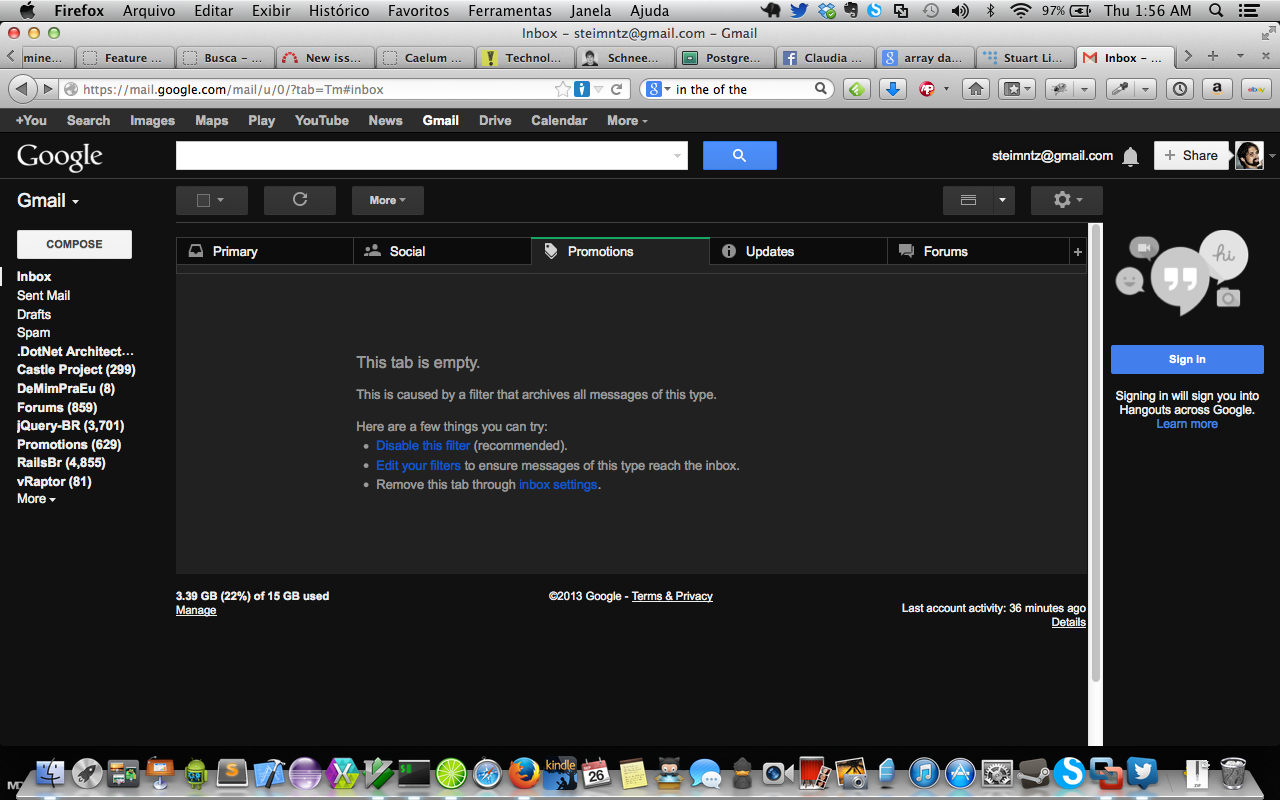Switch to the Forums inbox tab
Image resolution: width=1280 pixels, height=800 pixels.
point(976,252)
